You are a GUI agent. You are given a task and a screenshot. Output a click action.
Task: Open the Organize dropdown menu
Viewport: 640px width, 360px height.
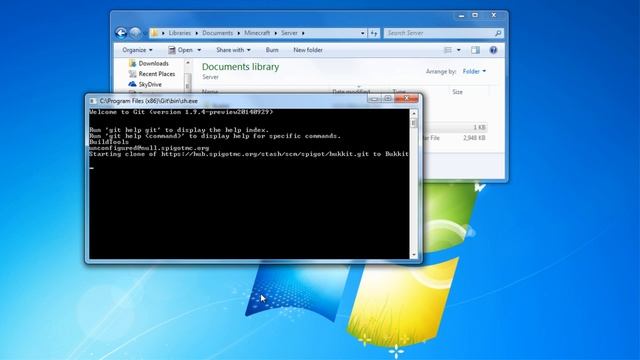pyautogui.click(x=137, y=50)
